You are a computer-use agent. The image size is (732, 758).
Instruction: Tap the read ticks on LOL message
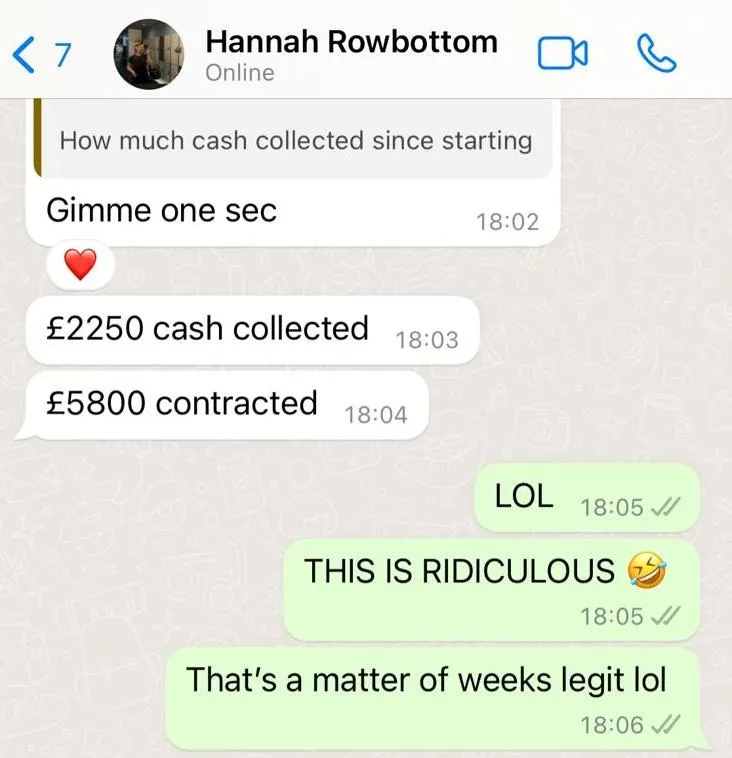coord(666,507)
